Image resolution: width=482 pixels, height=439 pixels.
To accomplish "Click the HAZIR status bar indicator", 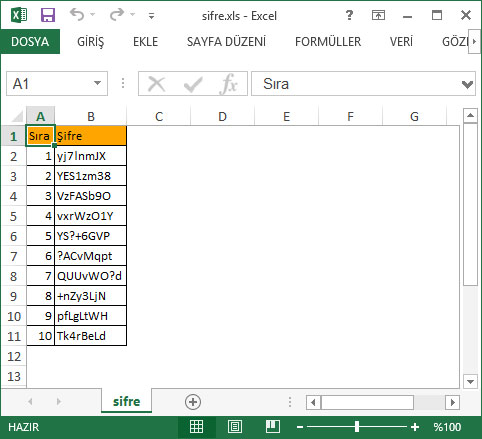I will pyautogui.click(x=24, y=427).
